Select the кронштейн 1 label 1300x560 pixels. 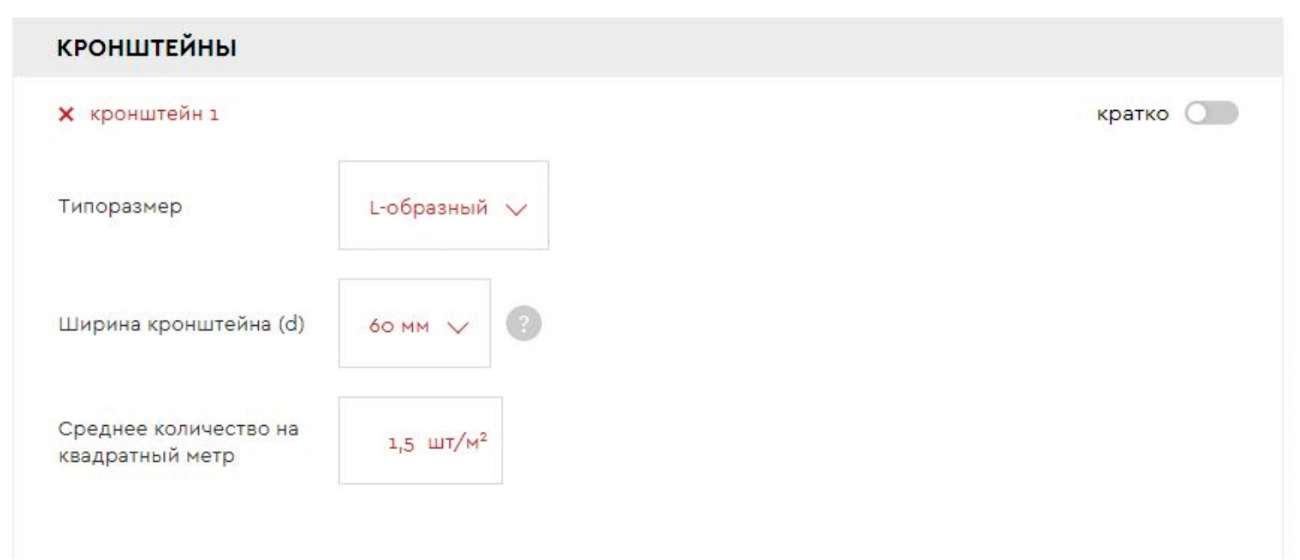click(154, 114)
